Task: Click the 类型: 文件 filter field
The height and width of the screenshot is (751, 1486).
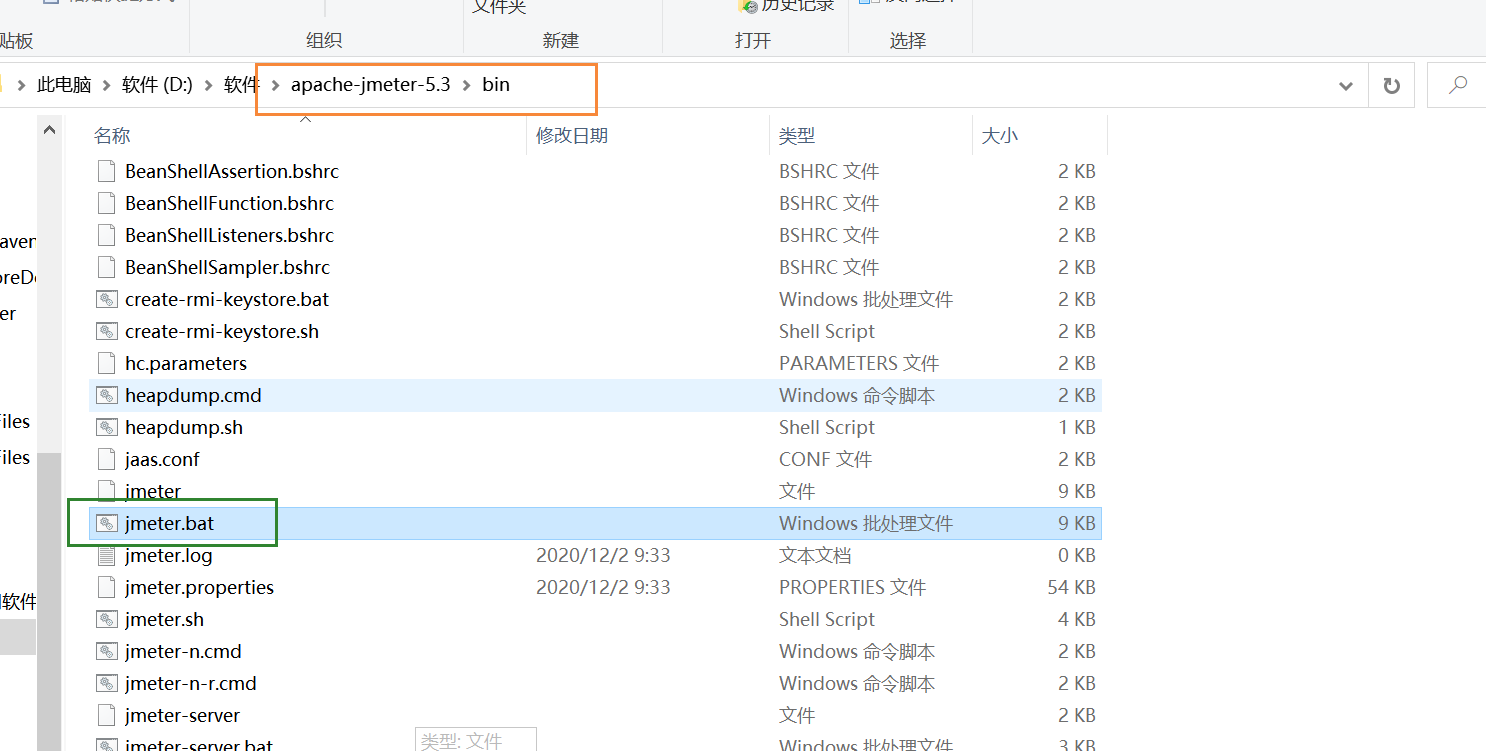Action: [x=475, y=740]
